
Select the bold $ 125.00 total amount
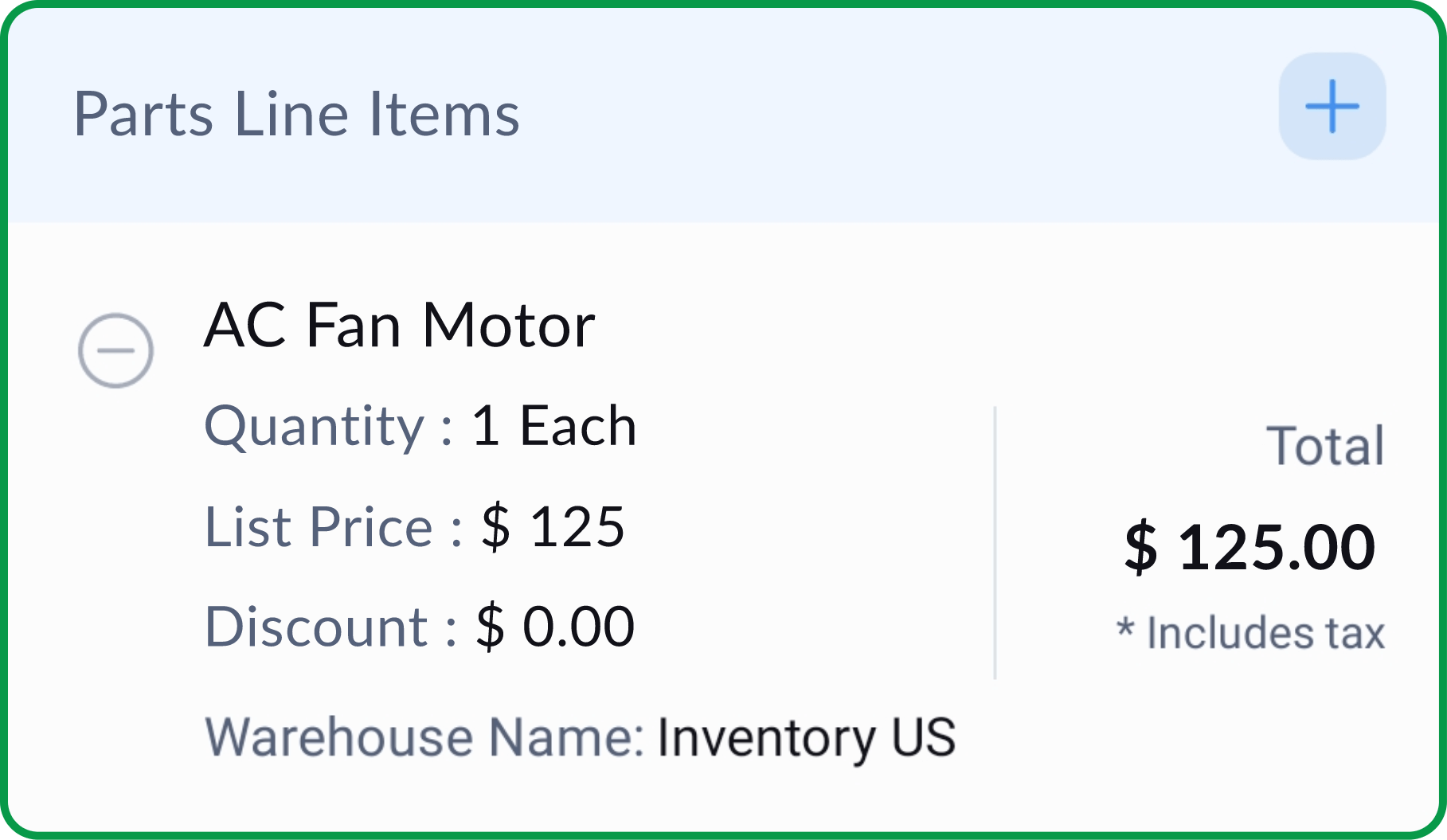click(x=1250, y=548)
